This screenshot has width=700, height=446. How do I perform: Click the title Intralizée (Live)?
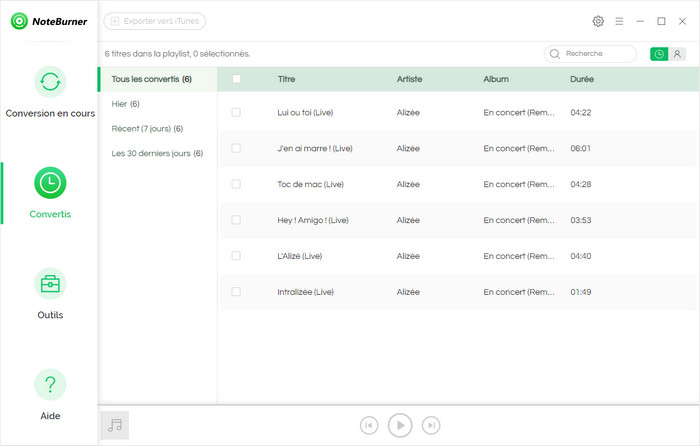coord(305,292)
